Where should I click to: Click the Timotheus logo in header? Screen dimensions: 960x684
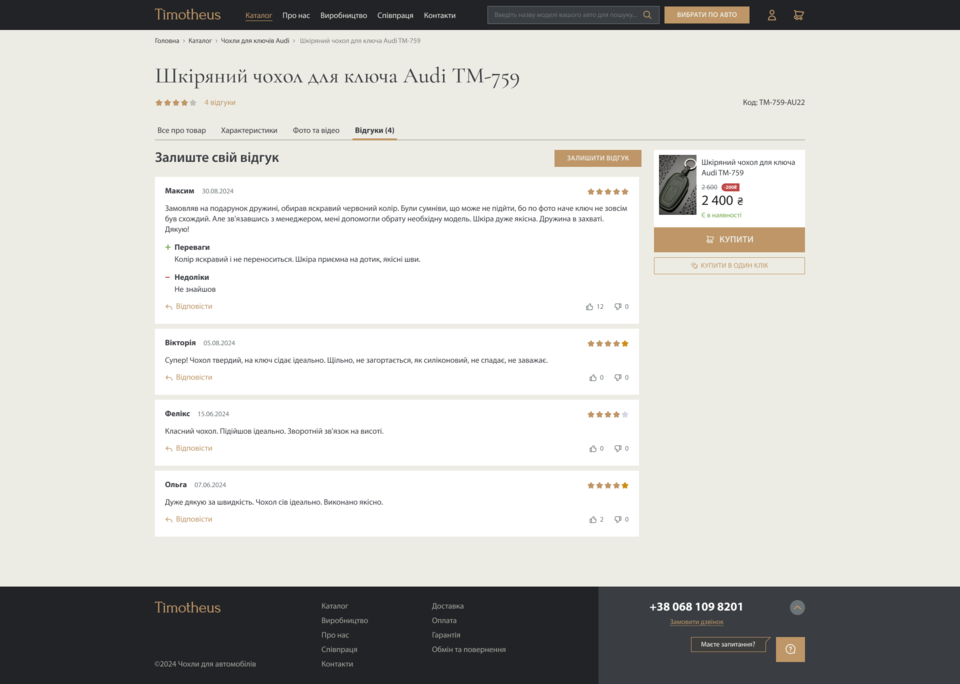(x=187, y=14)
